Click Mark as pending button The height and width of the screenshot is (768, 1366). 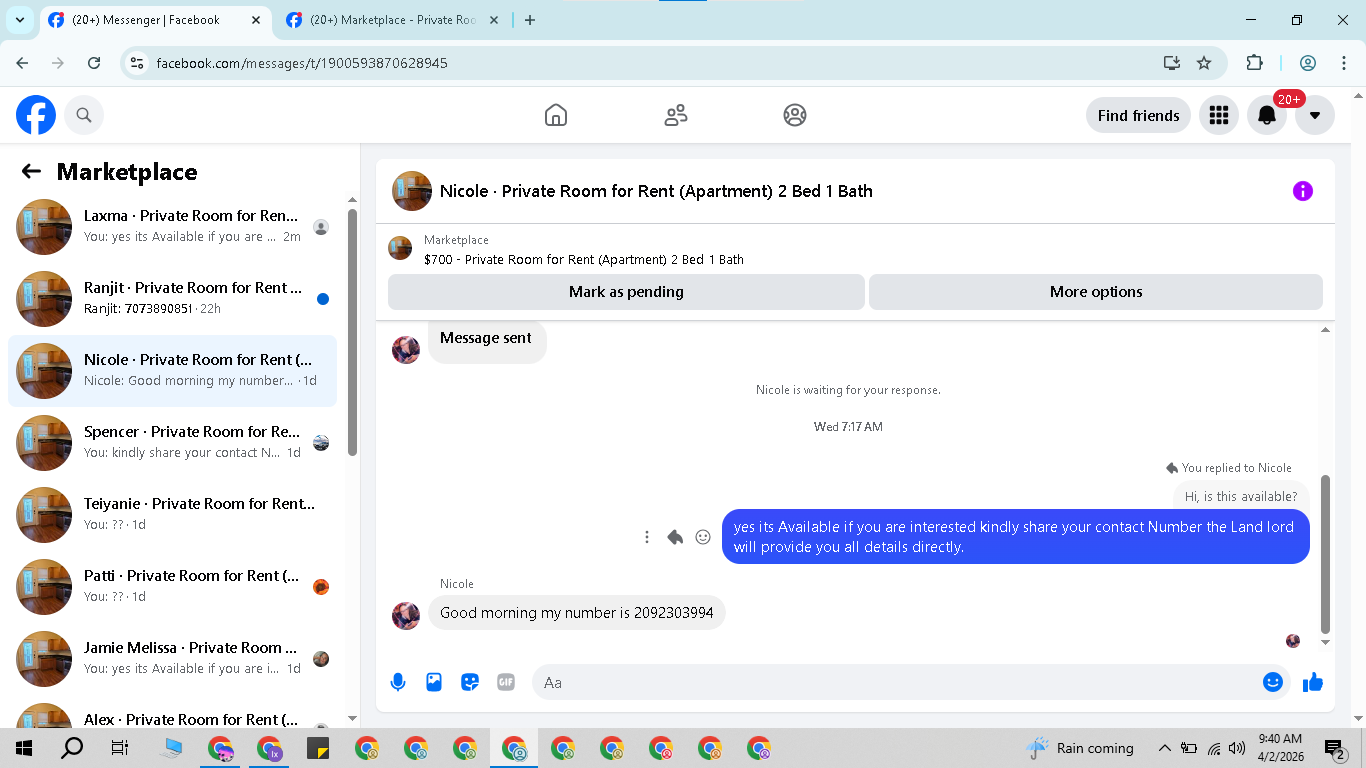[626, 292]
